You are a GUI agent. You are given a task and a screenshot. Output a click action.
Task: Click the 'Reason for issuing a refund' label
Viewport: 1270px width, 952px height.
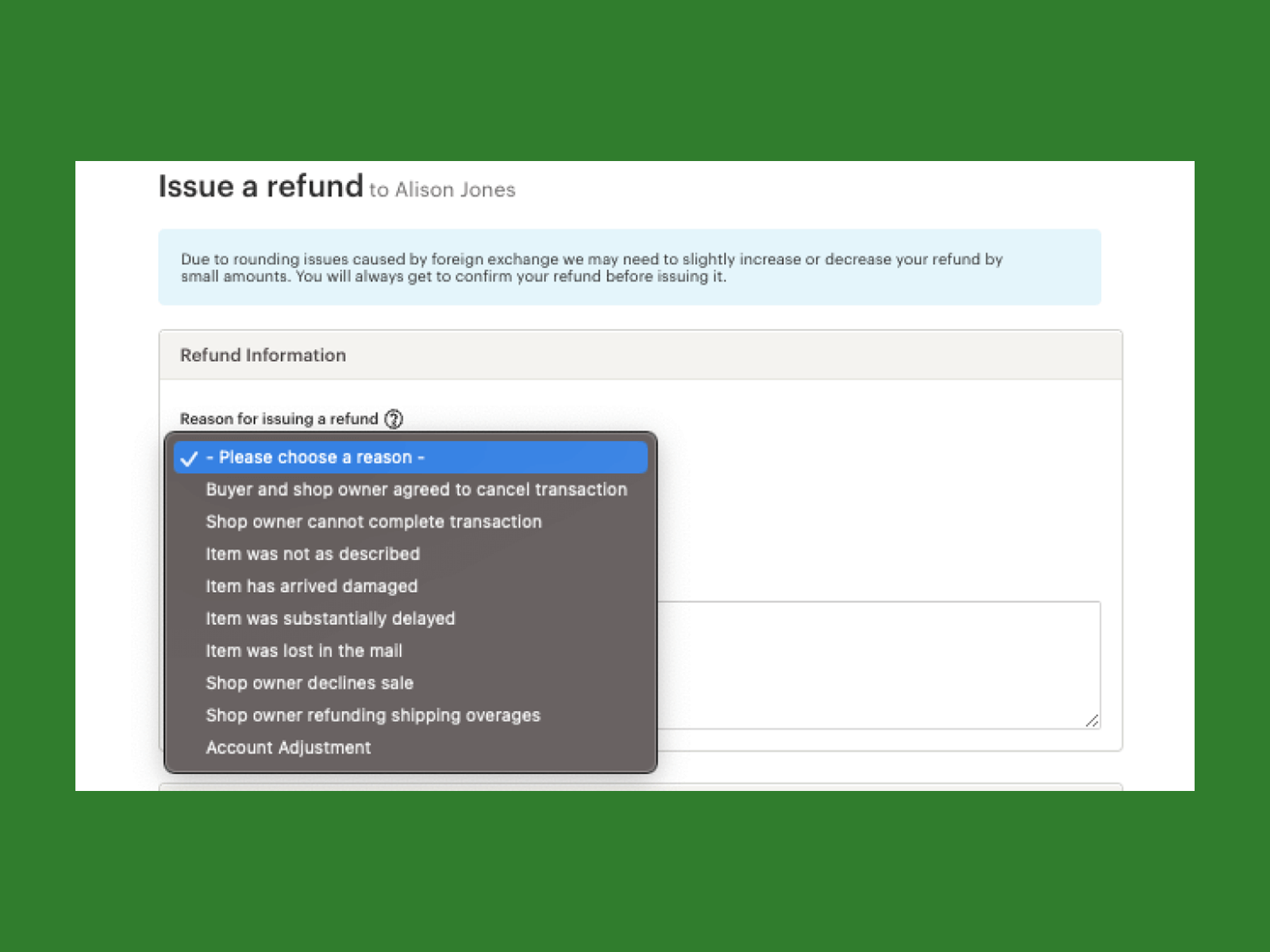click(x=279, y=419)
